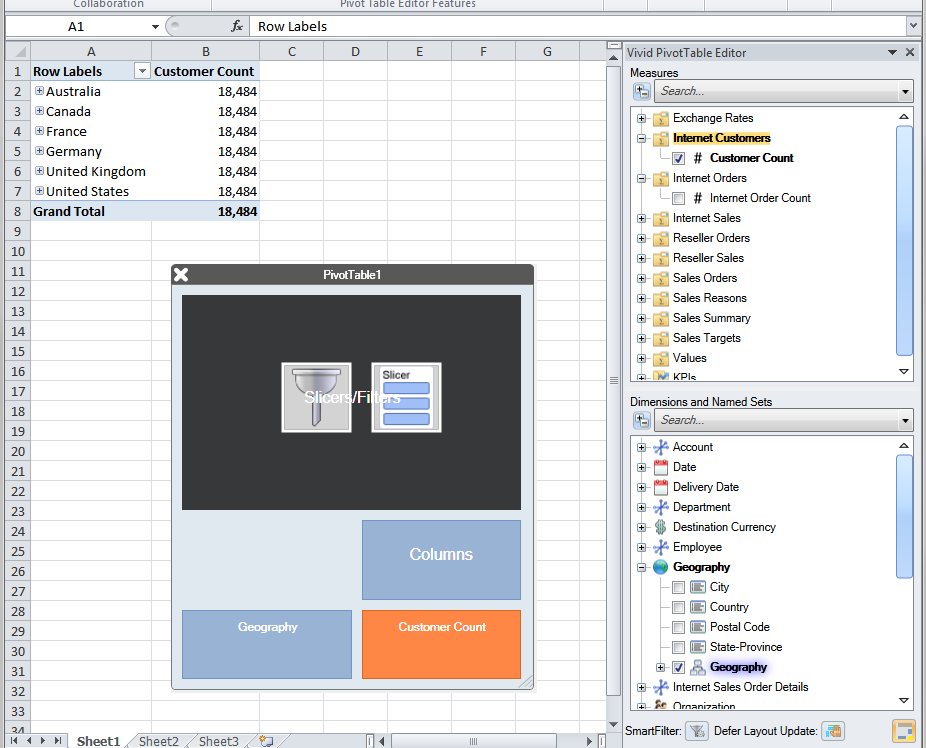Toggle the Defer Layout Update icon
This screenshot has width=926, height=748.
(833, 731)
